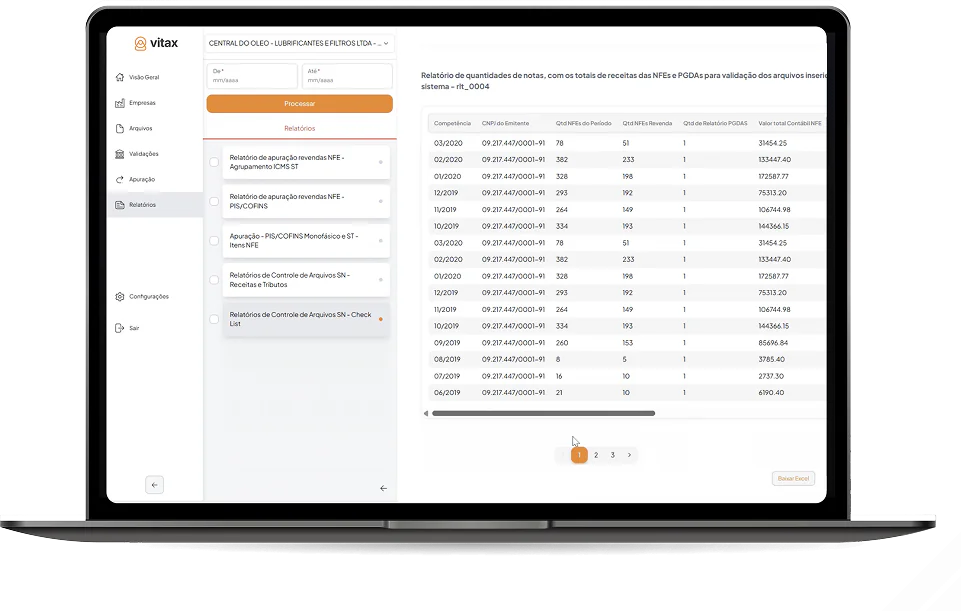Image resolution: width=961 pixels, height=611 pixels.
Task: Select the 08/2019 competência row
Action: 627,359
